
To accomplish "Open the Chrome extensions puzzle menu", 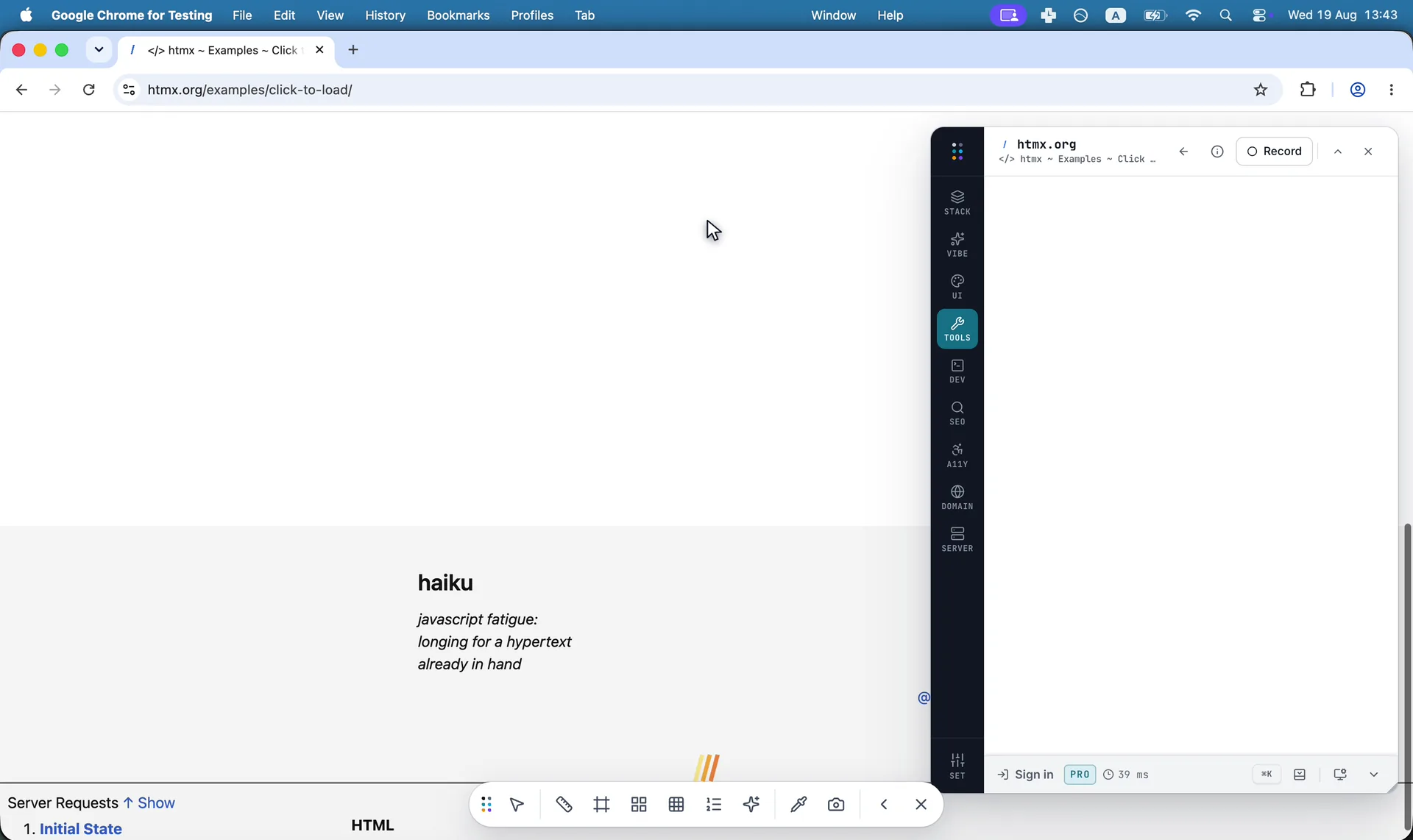I will point(1308,90).
